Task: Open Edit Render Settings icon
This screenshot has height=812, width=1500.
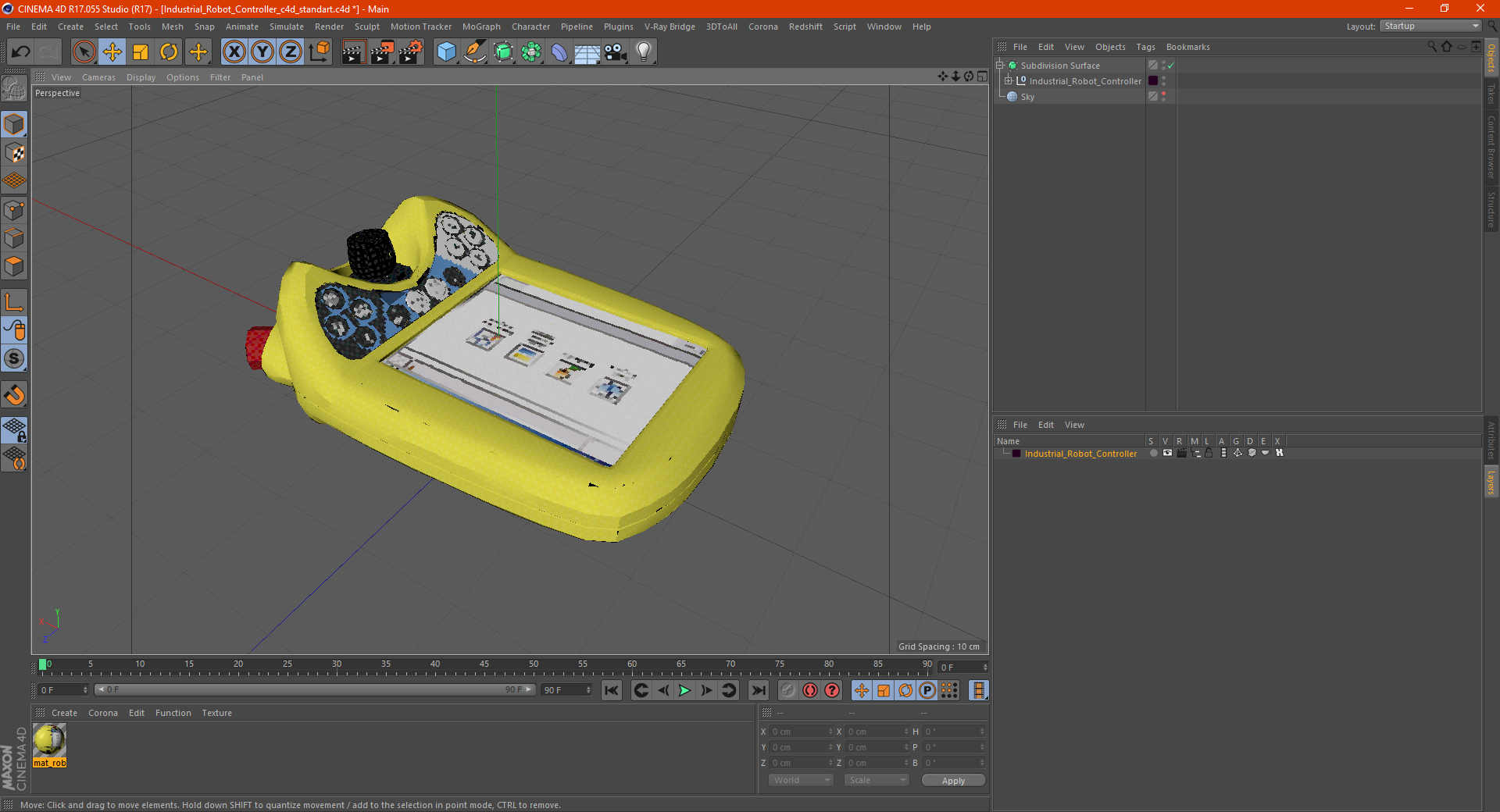Action: point(411,52)
